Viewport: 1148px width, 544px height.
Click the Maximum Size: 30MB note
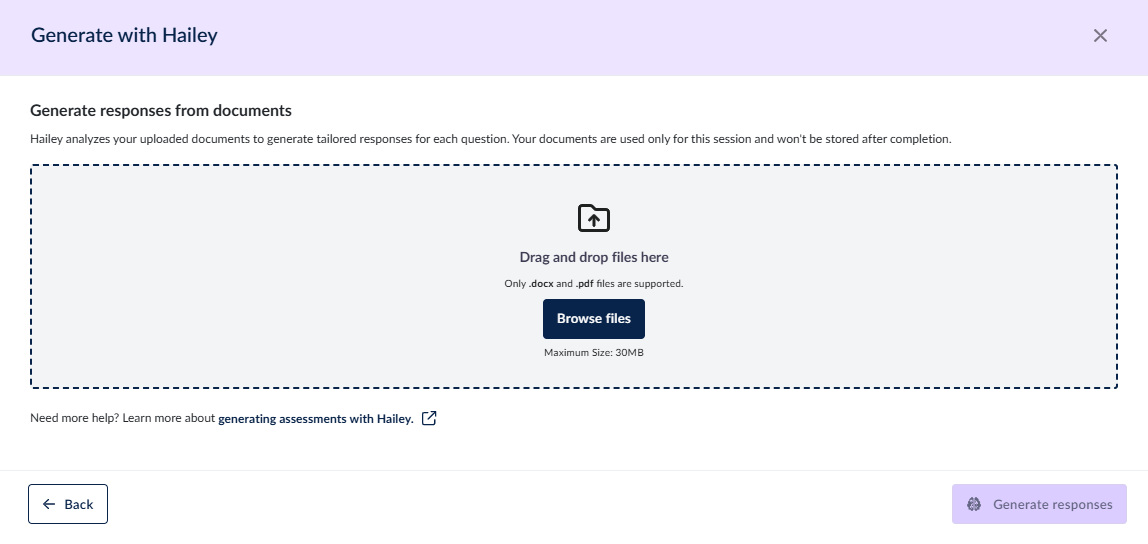(x=594, y=353)
